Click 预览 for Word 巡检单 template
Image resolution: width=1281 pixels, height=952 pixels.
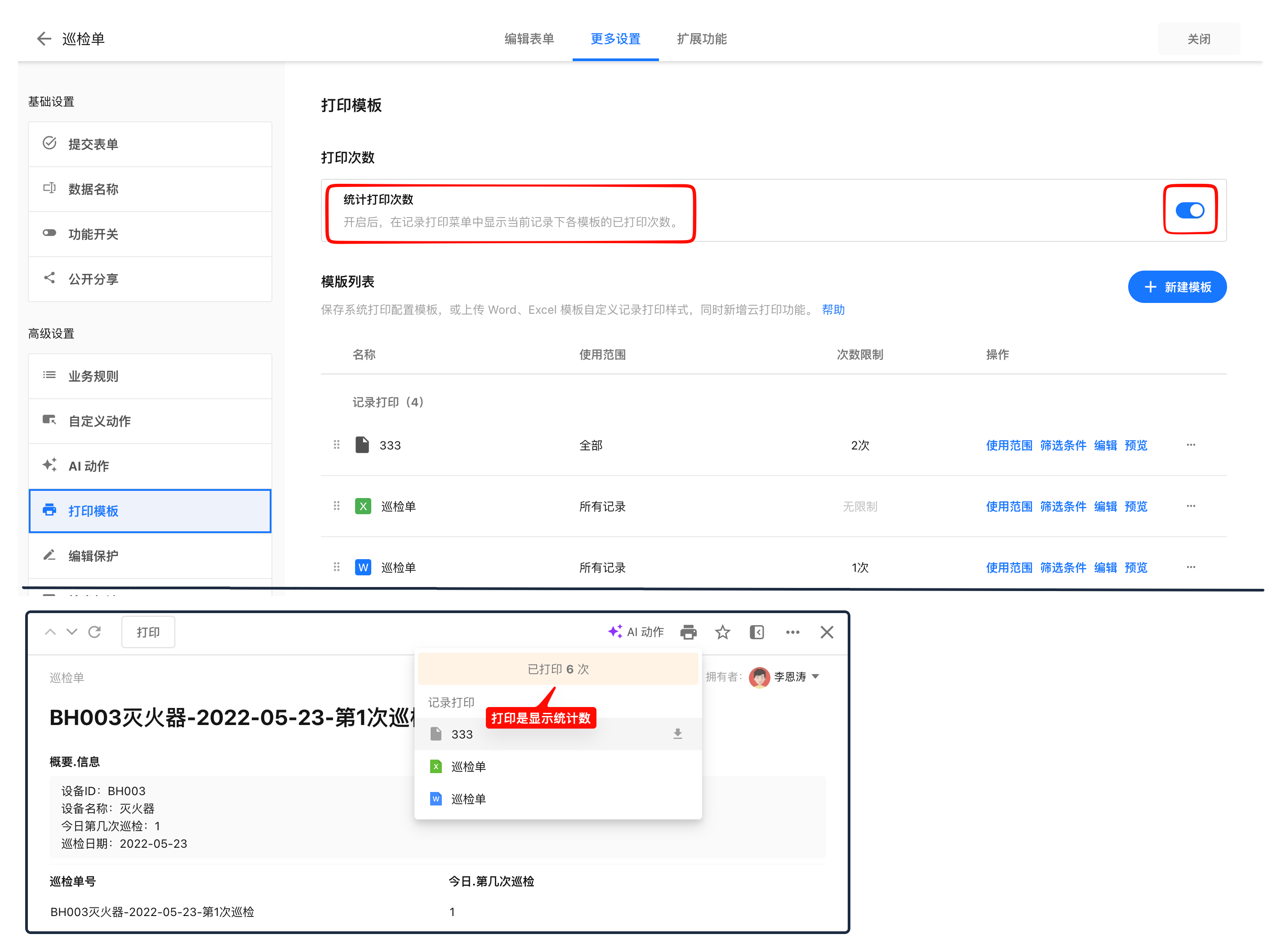coord(1136,568)
